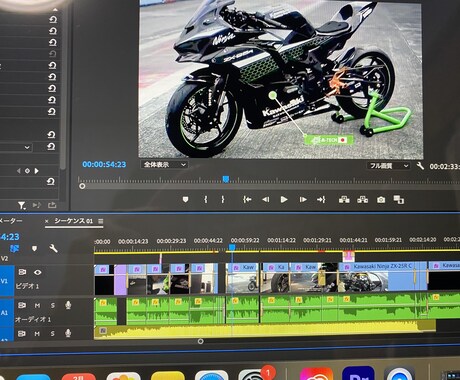460x380 pixels.
Task: Hide the V1 video track output
Action: click(38, 272)
